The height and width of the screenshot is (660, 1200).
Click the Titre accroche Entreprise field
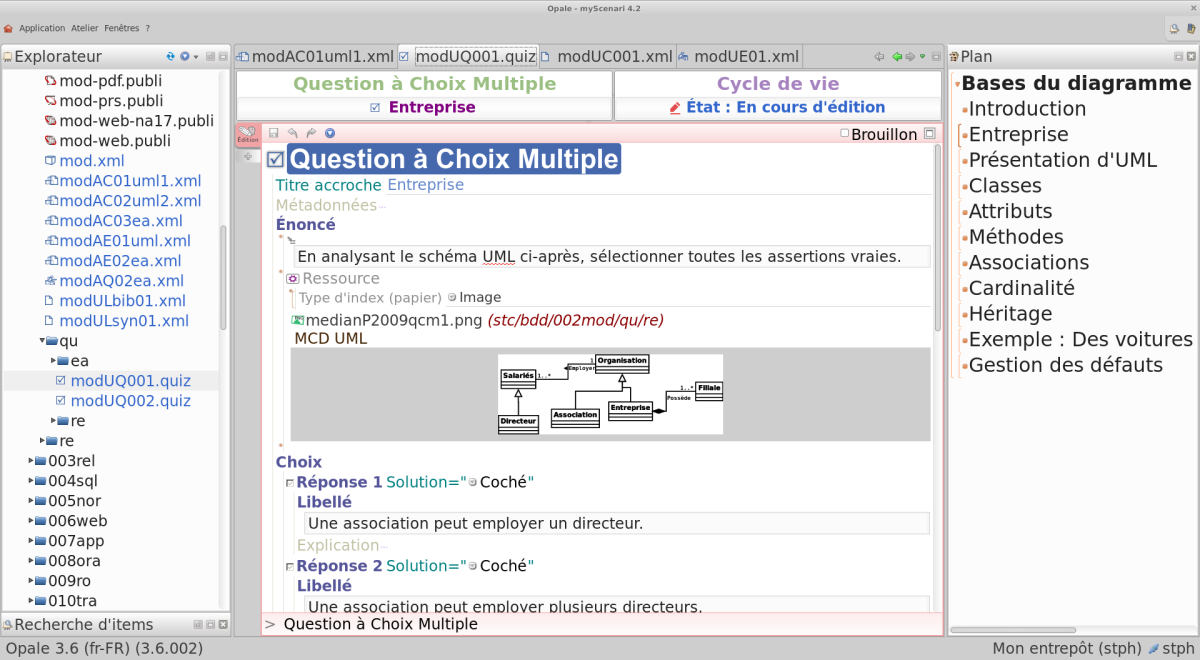[425, 185]
